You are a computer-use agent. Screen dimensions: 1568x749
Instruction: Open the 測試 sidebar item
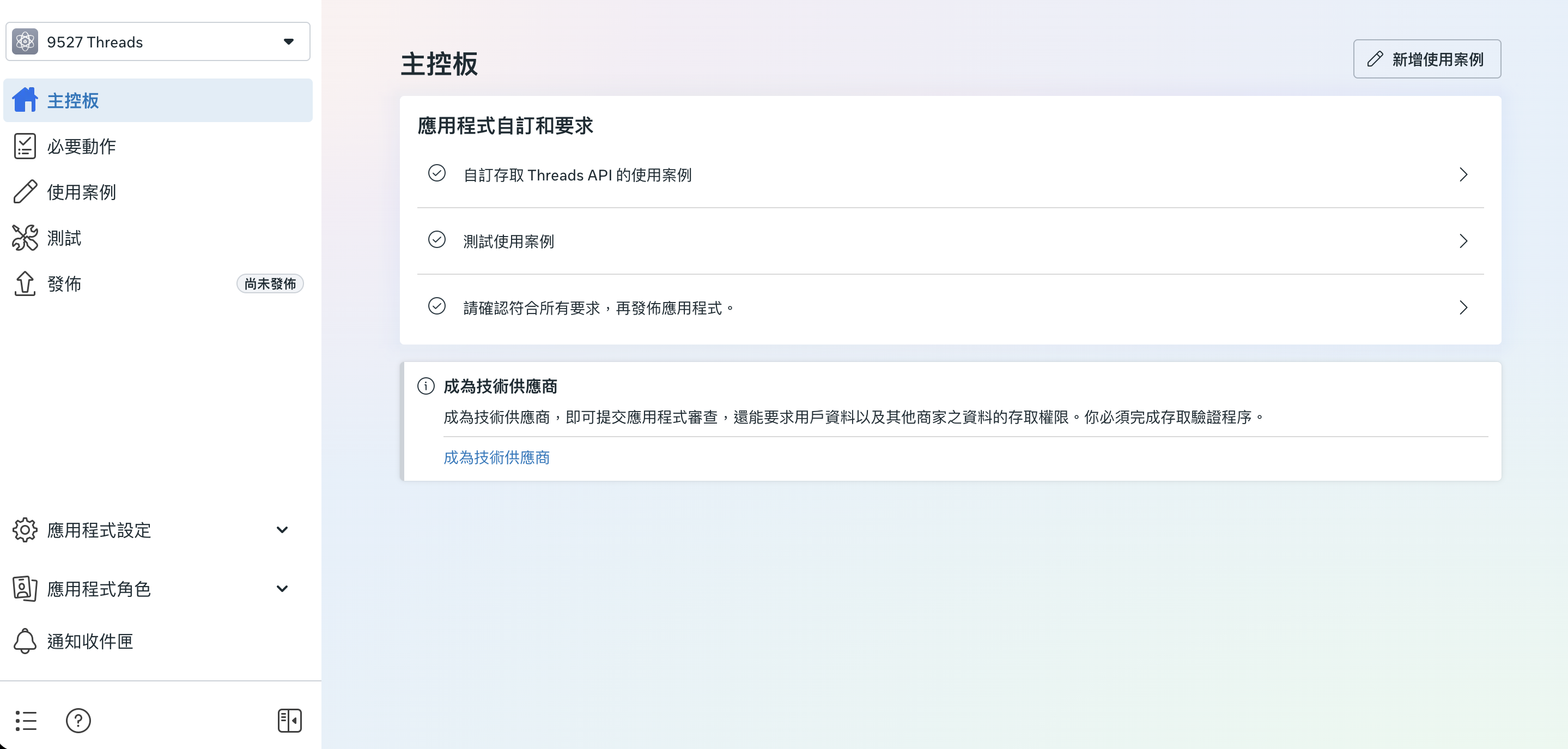157,238
